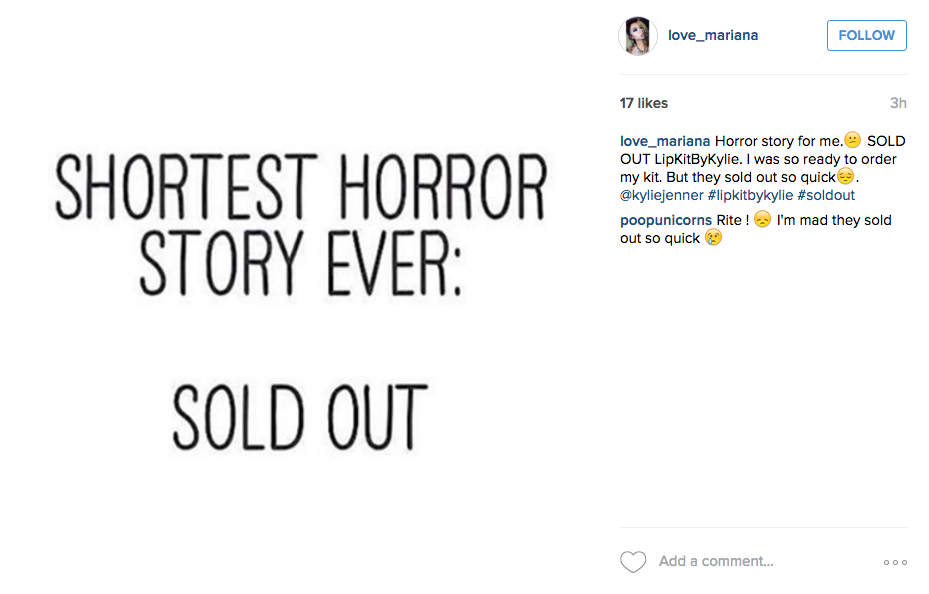Open the #lipkitbykylie hashtag
The width and height of the screenshot is (929, 594).
(750, 195)
